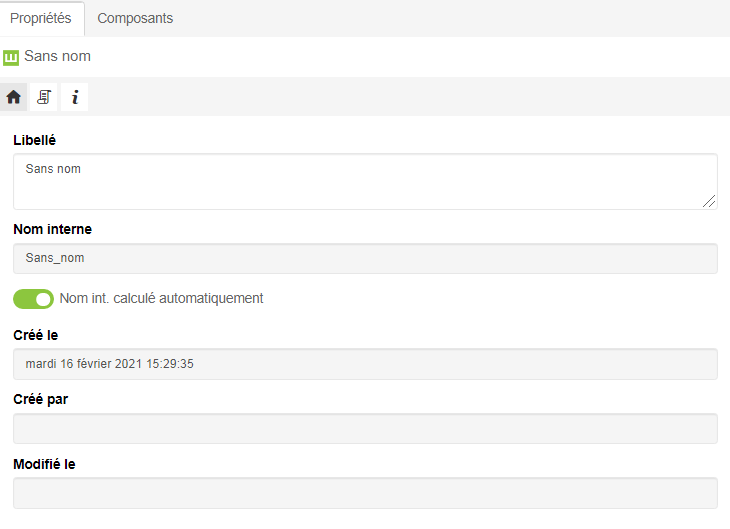This screenshot has height=529, width=730.
Task: Switch to the Propriétés tab
Action: click(x=42, y=18)
